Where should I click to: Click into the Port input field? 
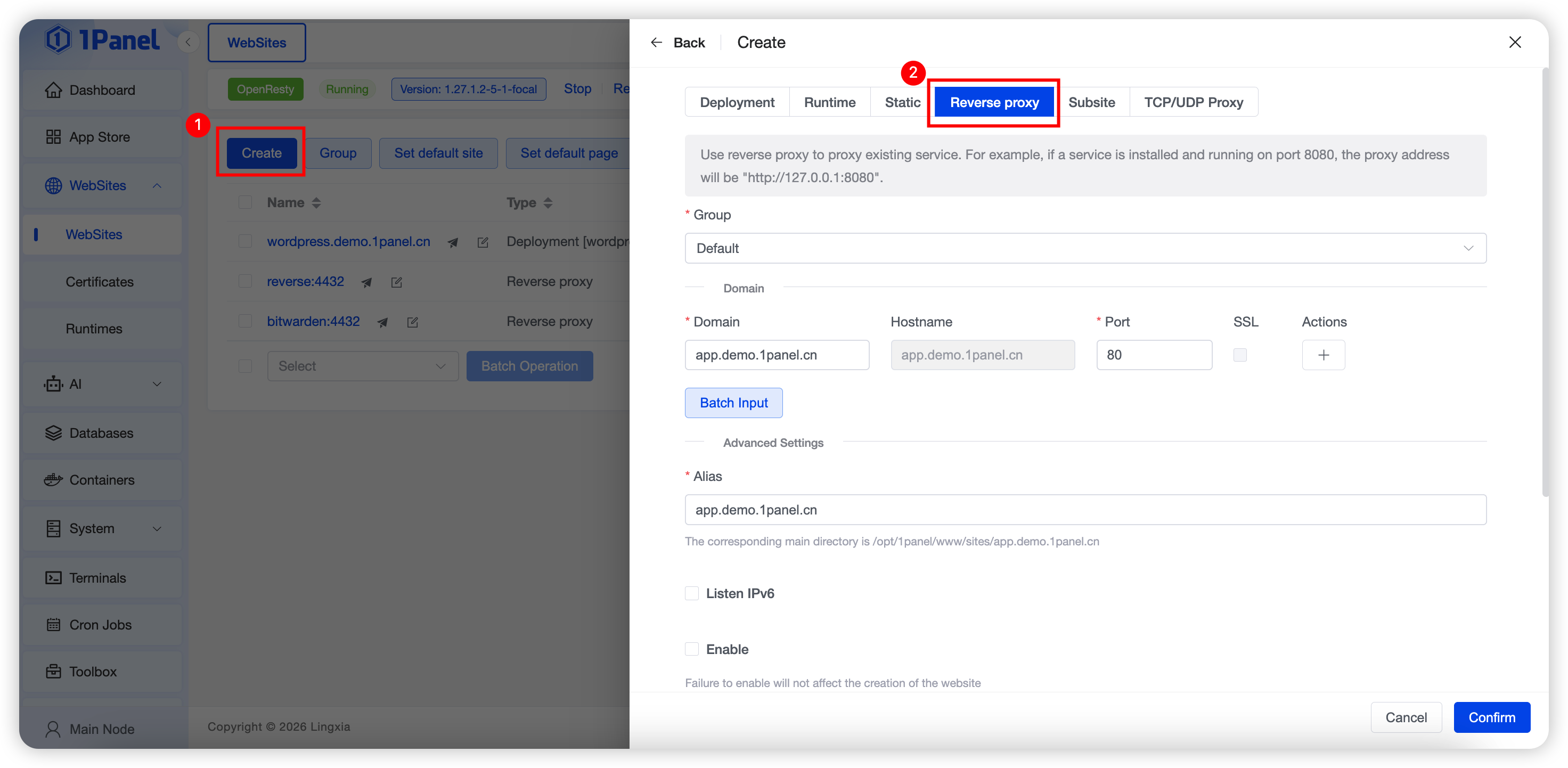tap(1154, 355)
